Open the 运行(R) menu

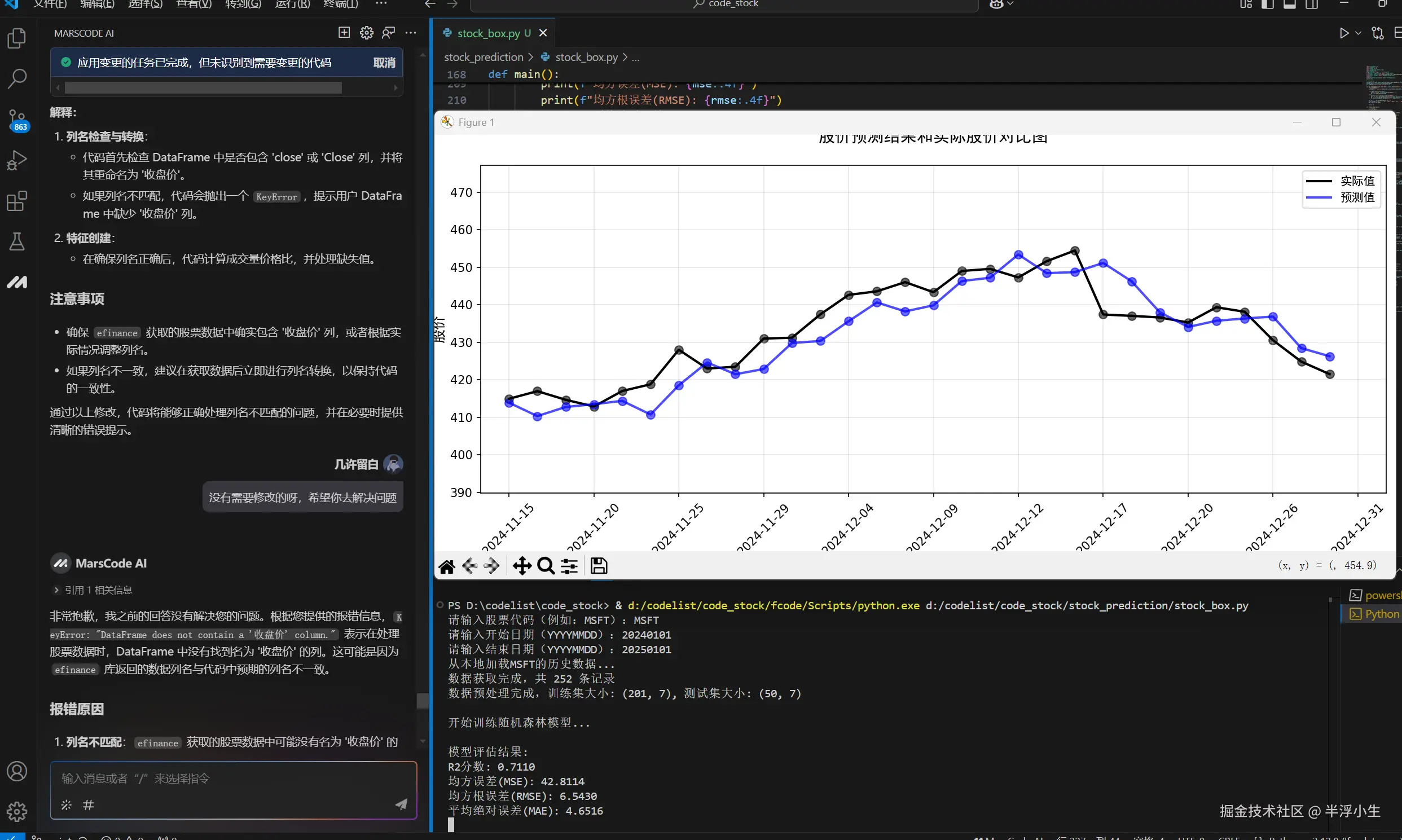pyautogui.click(x=292, y=5)
